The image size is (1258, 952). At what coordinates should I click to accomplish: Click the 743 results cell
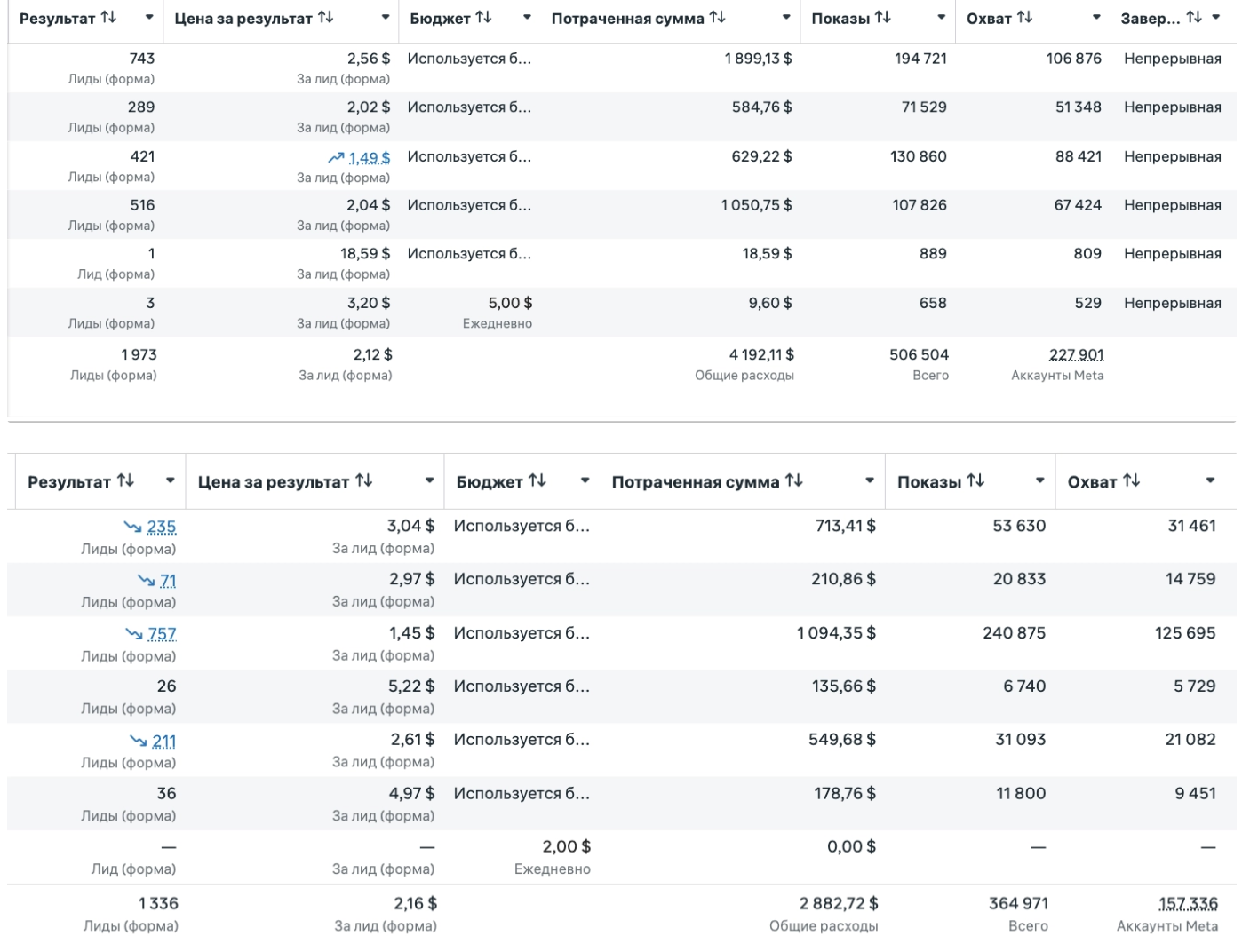click(142, 59)
